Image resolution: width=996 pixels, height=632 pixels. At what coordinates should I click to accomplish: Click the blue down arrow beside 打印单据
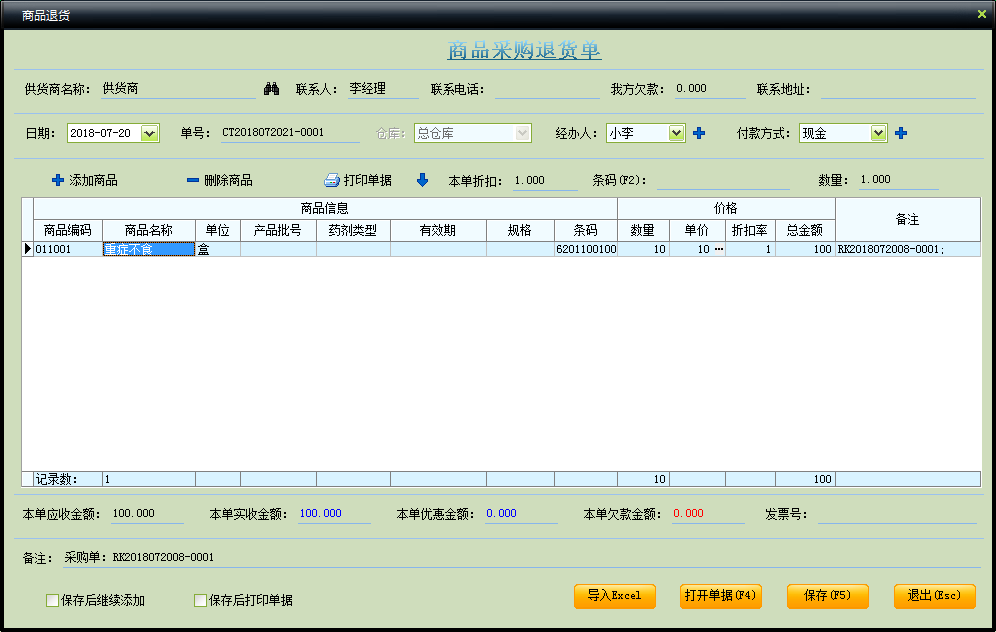coord(422,180)
